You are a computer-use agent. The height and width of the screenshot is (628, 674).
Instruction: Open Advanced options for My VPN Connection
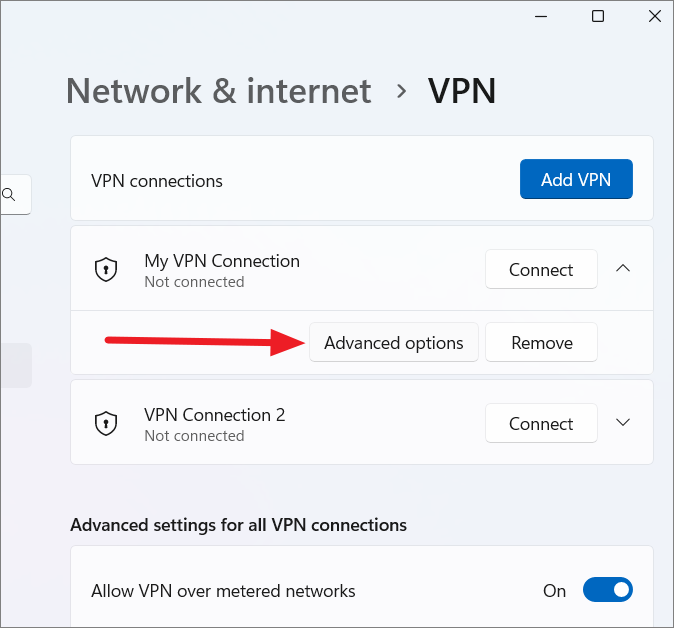tap(394, 343)
